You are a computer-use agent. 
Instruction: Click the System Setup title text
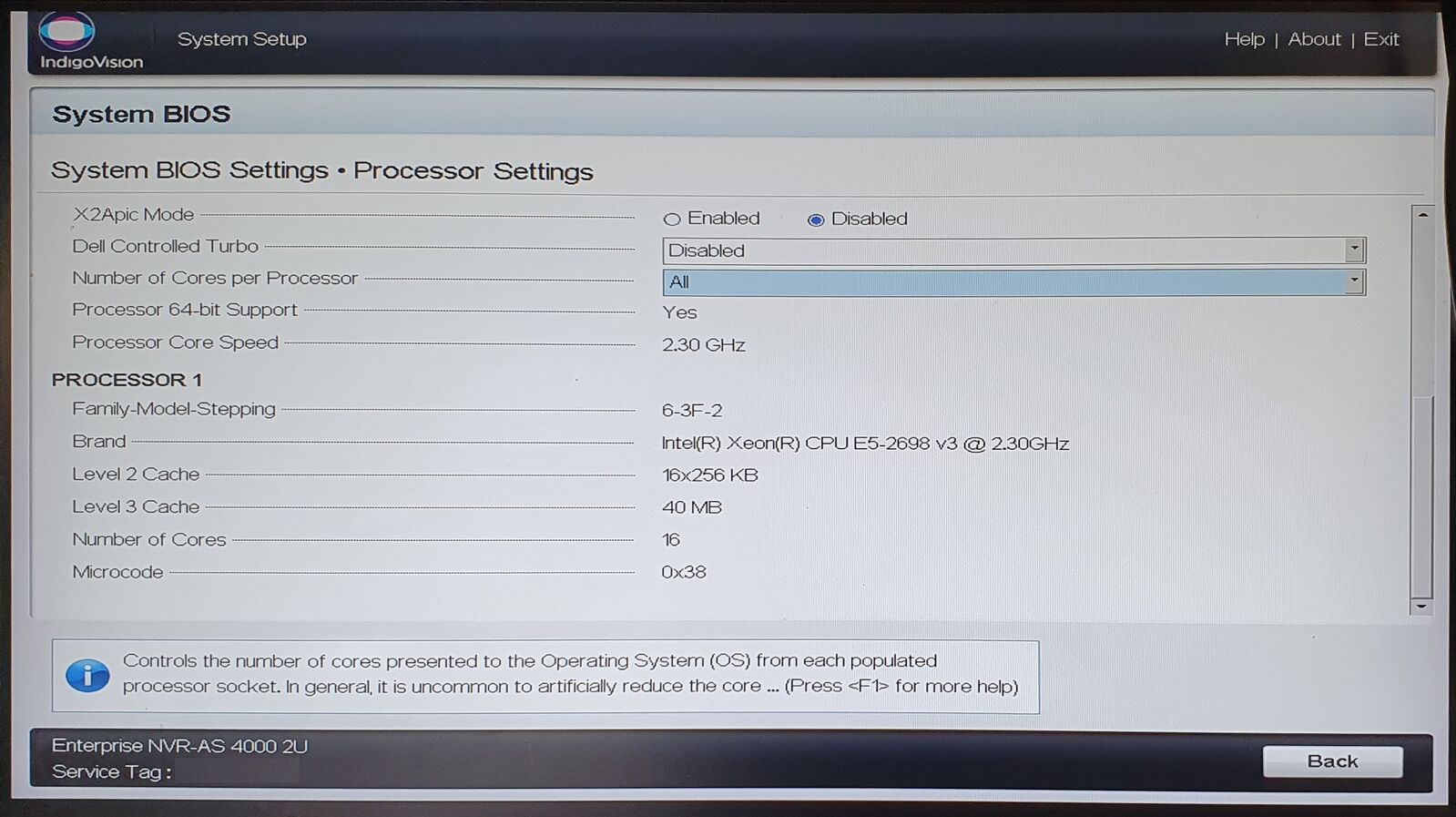pos(242,39)
